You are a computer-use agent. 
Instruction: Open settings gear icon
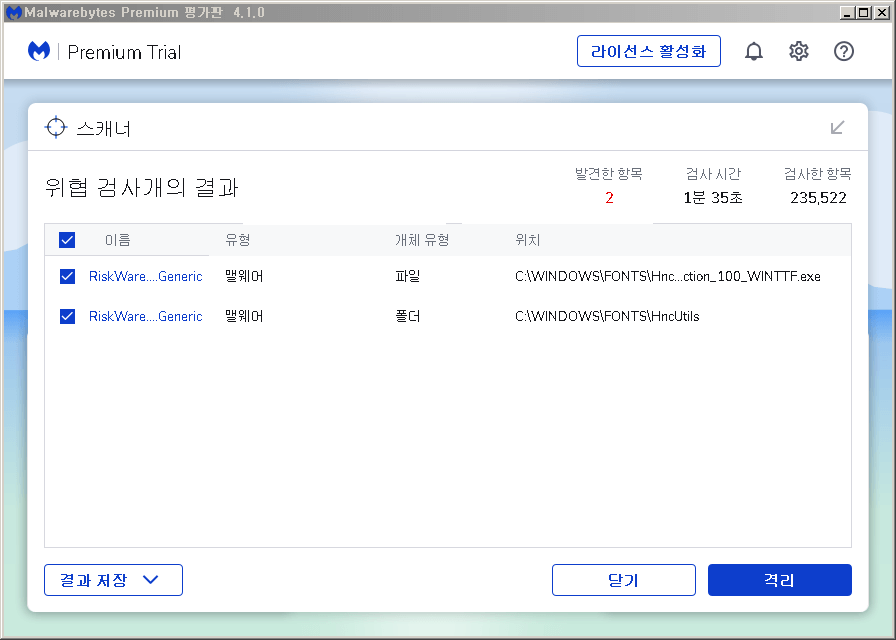[799, 51]
